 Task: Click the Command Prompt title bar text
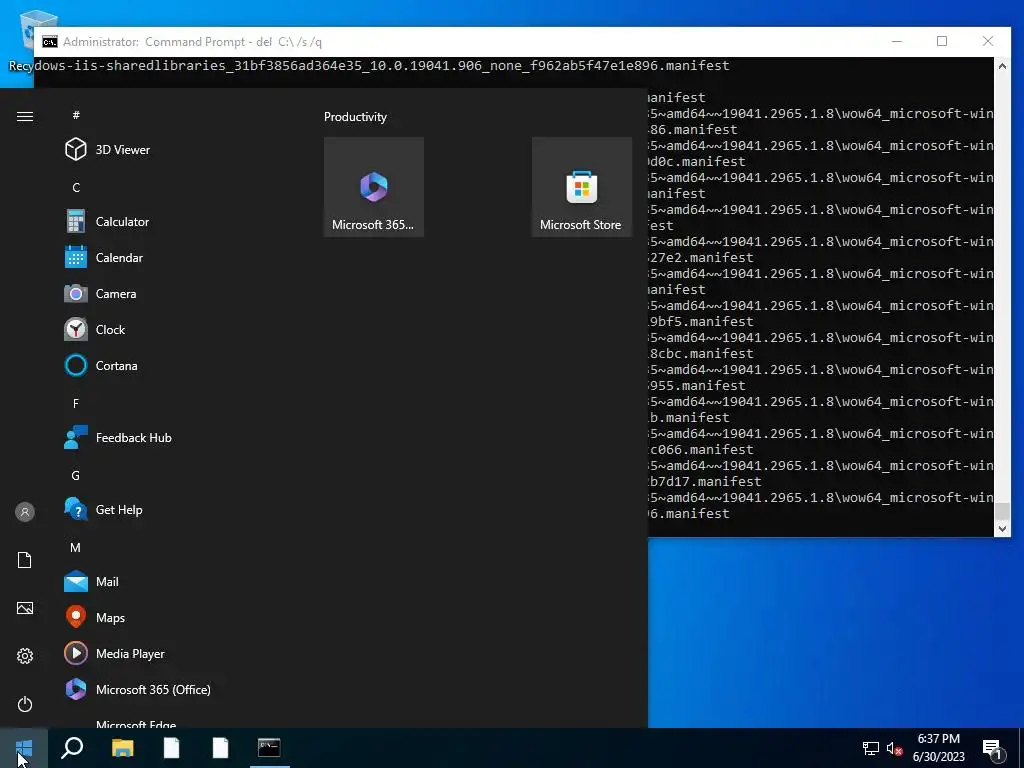point(192,42)
